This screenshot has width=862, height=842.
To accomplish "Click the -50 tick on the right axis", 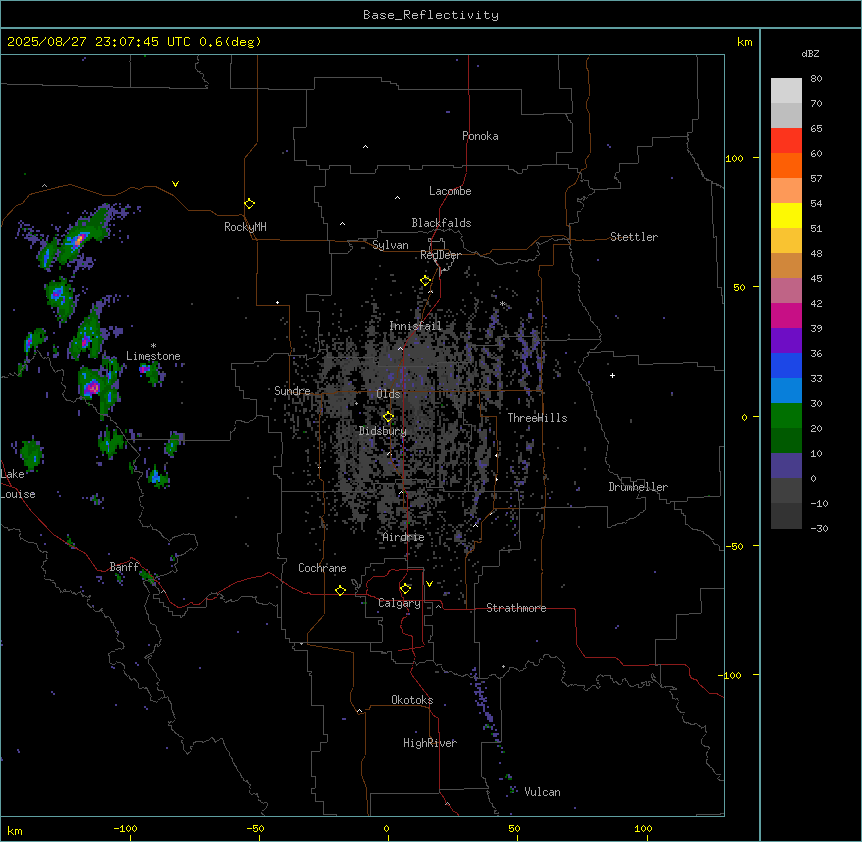I will coord(734,546).
